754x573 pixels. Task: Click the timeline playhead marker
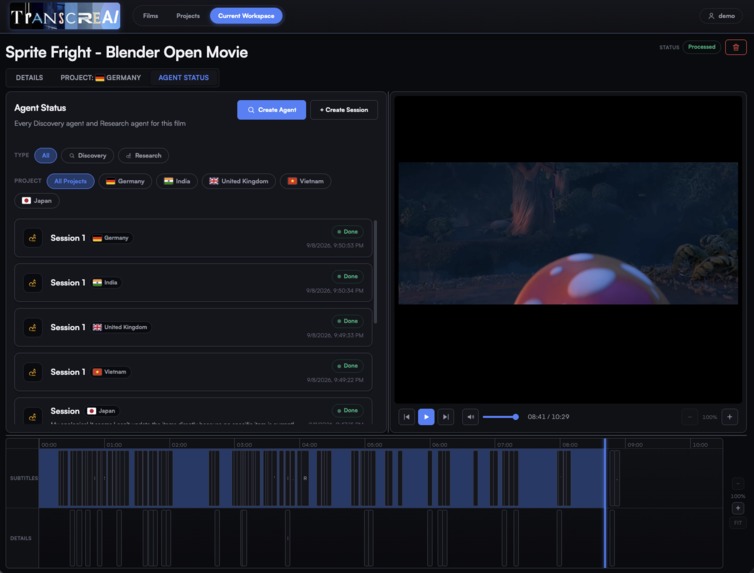pos(605,503)
